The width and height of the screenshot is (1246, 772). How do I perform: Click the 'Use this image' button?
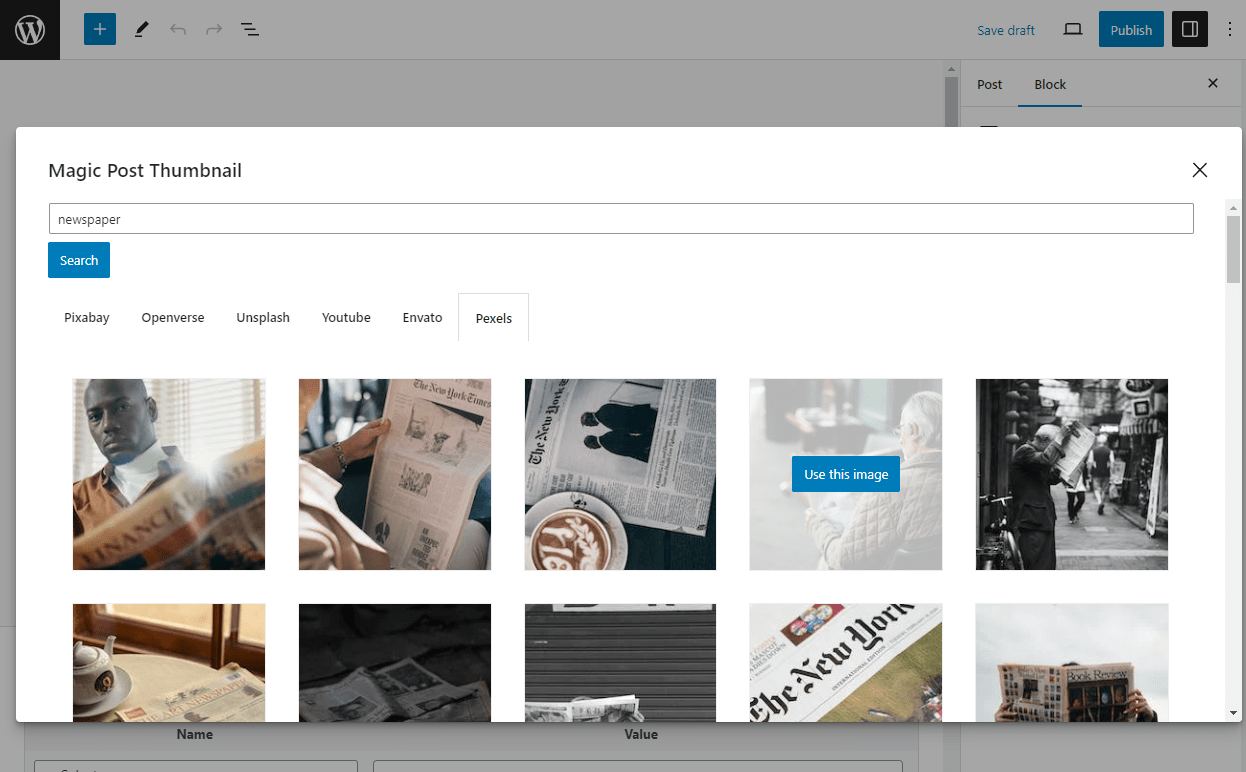coord(845,475)
